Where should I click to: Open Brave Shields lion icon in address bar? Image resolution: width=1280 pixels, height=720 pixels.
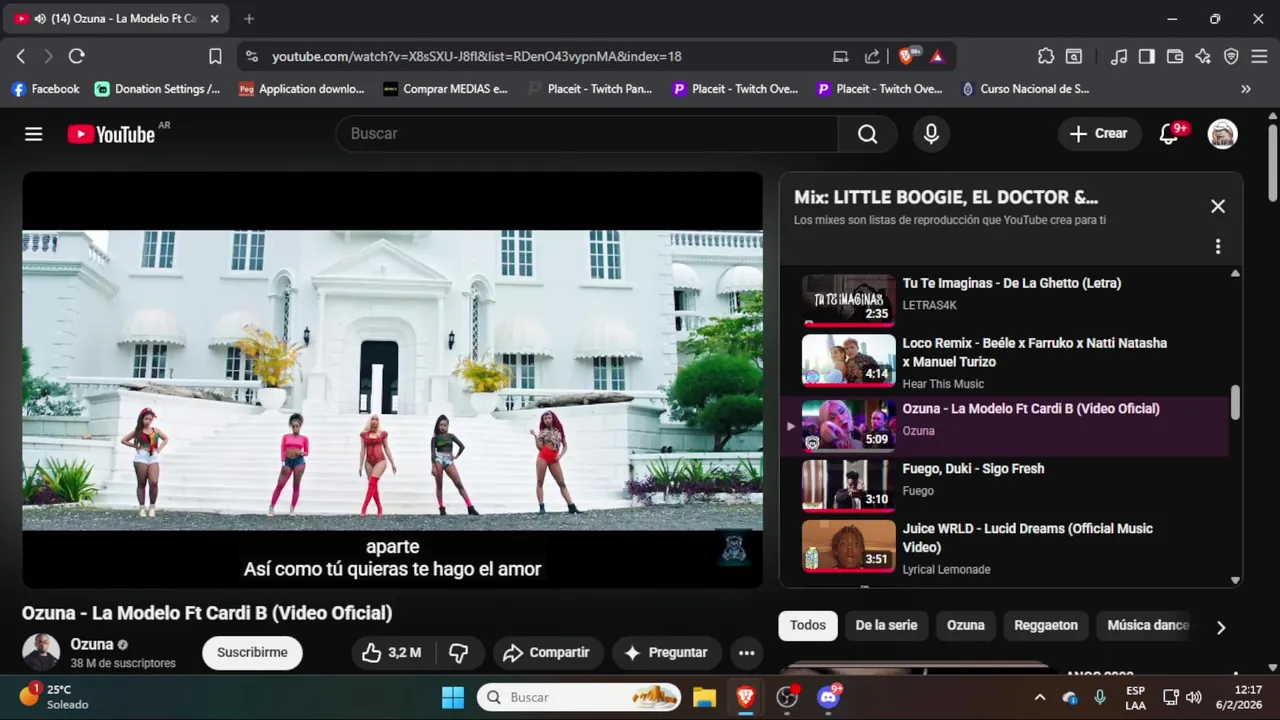(x=907, y=57)
